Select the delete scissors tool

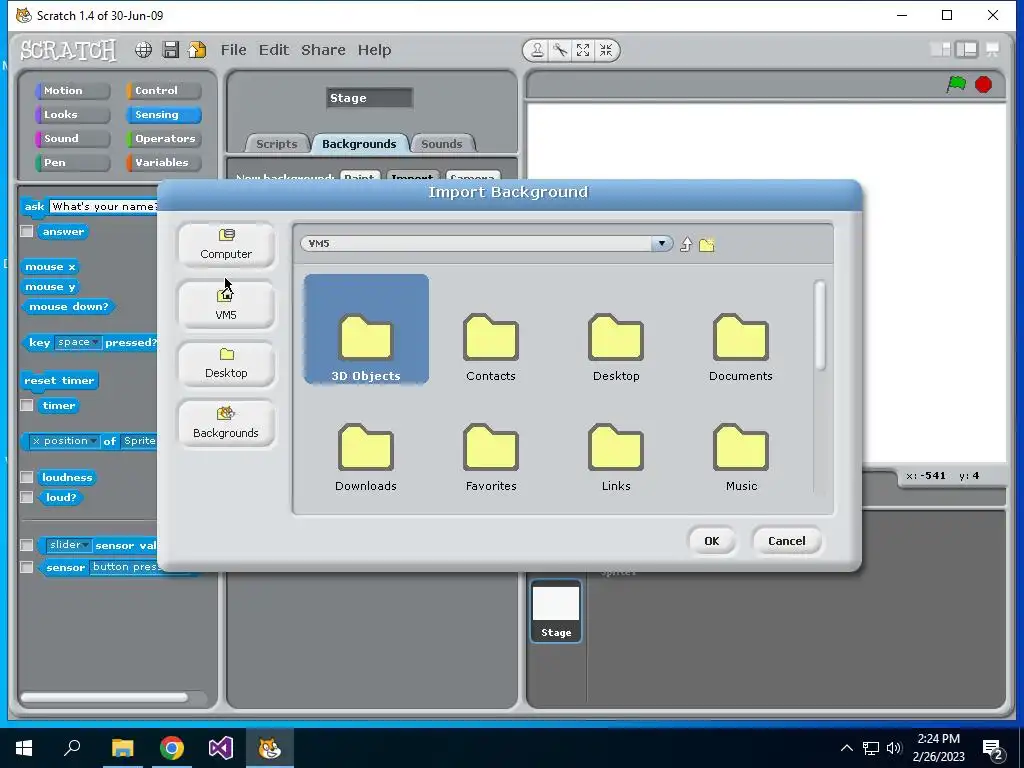[560, 50]
